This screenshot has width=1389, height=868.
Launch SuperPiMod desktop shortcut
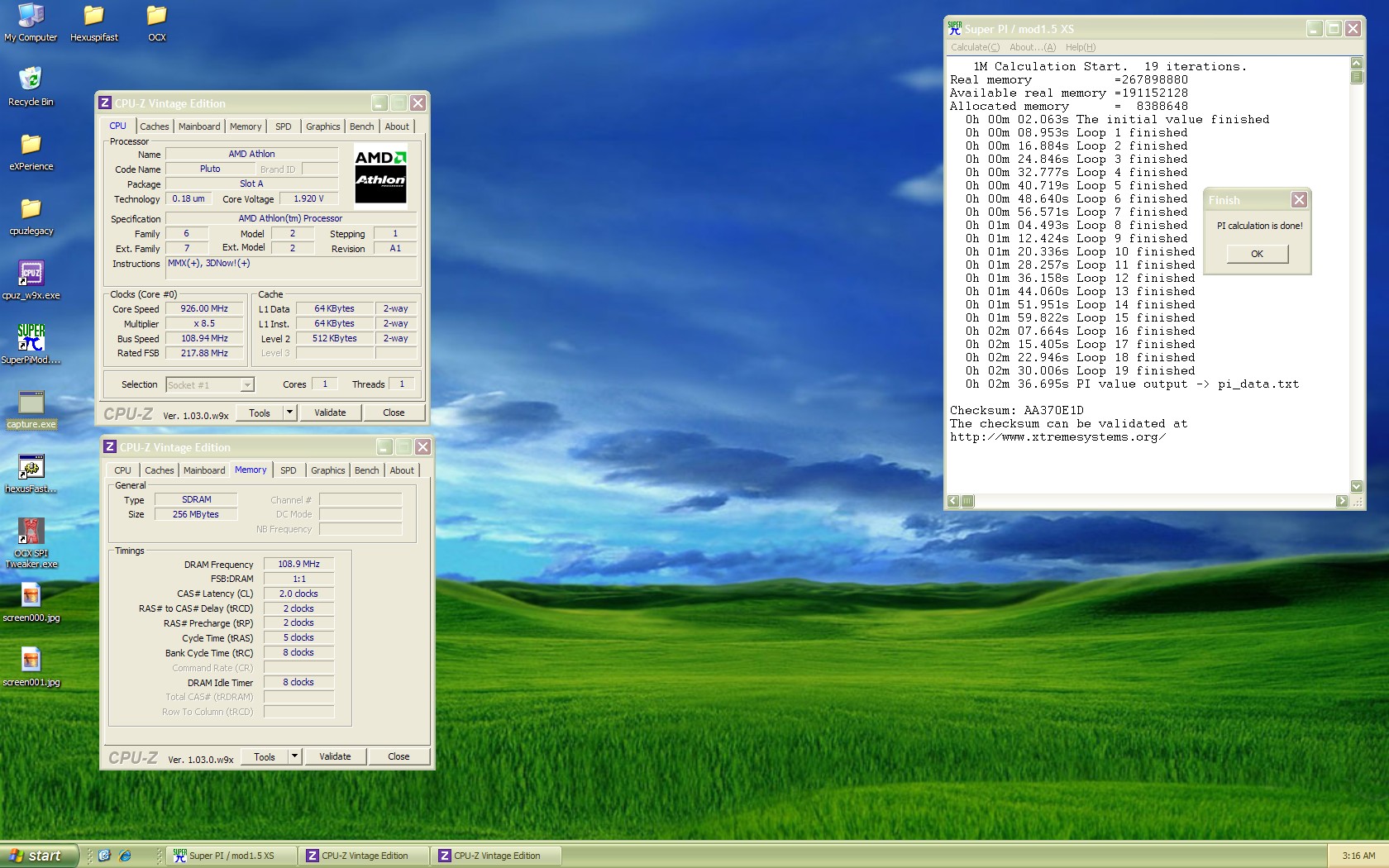tap(31, 345)
